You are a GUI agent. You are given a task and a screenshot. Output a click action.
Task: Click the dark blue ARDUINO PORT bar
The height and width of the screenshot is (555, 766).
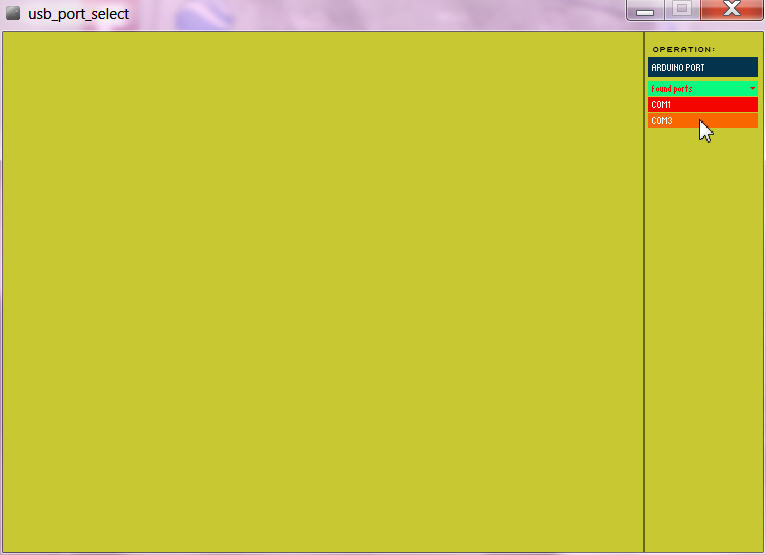coord(702,67)
